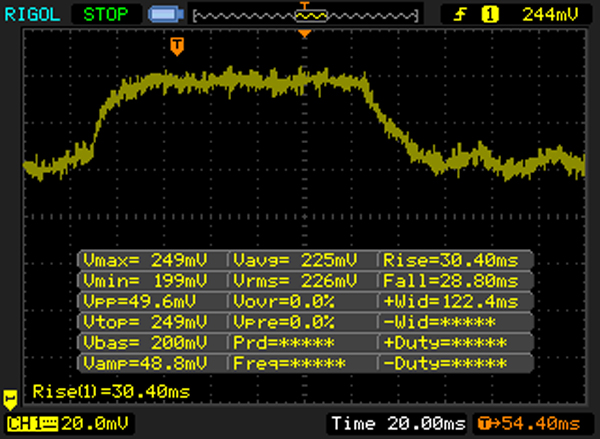Screen dimensions: 600x439
Task: Select the Freq=***** measurement
Action: (x=289, y=363)
